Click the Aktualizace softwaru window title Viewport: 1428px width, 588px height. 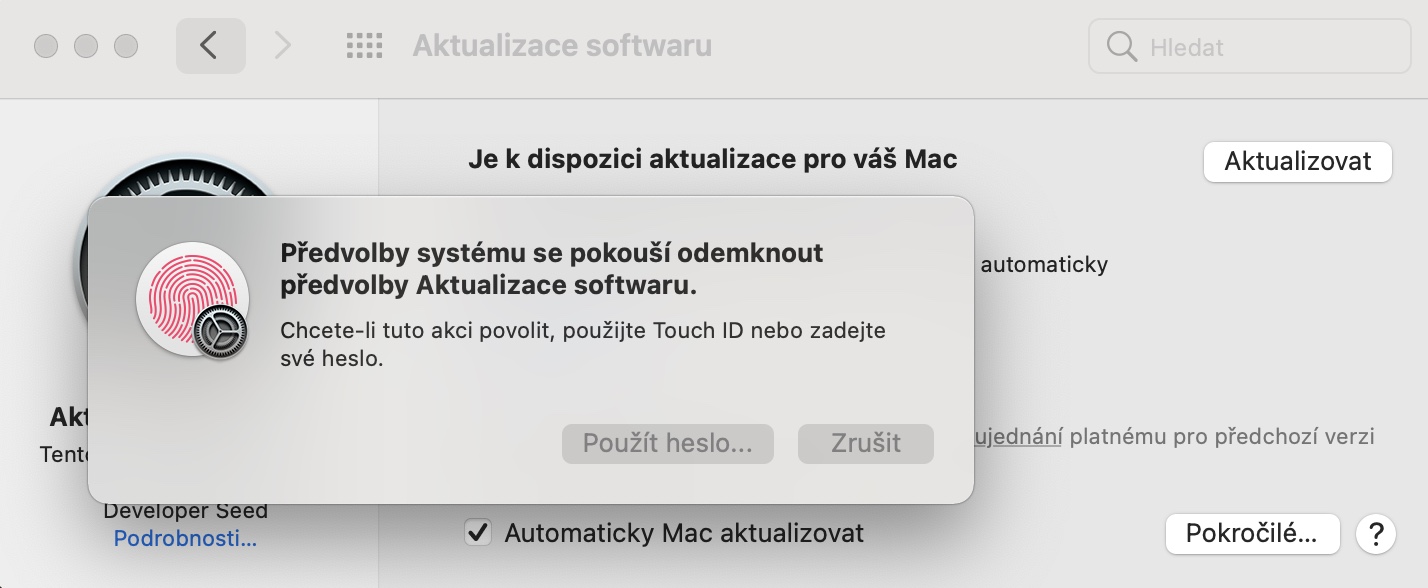[562, 46]
